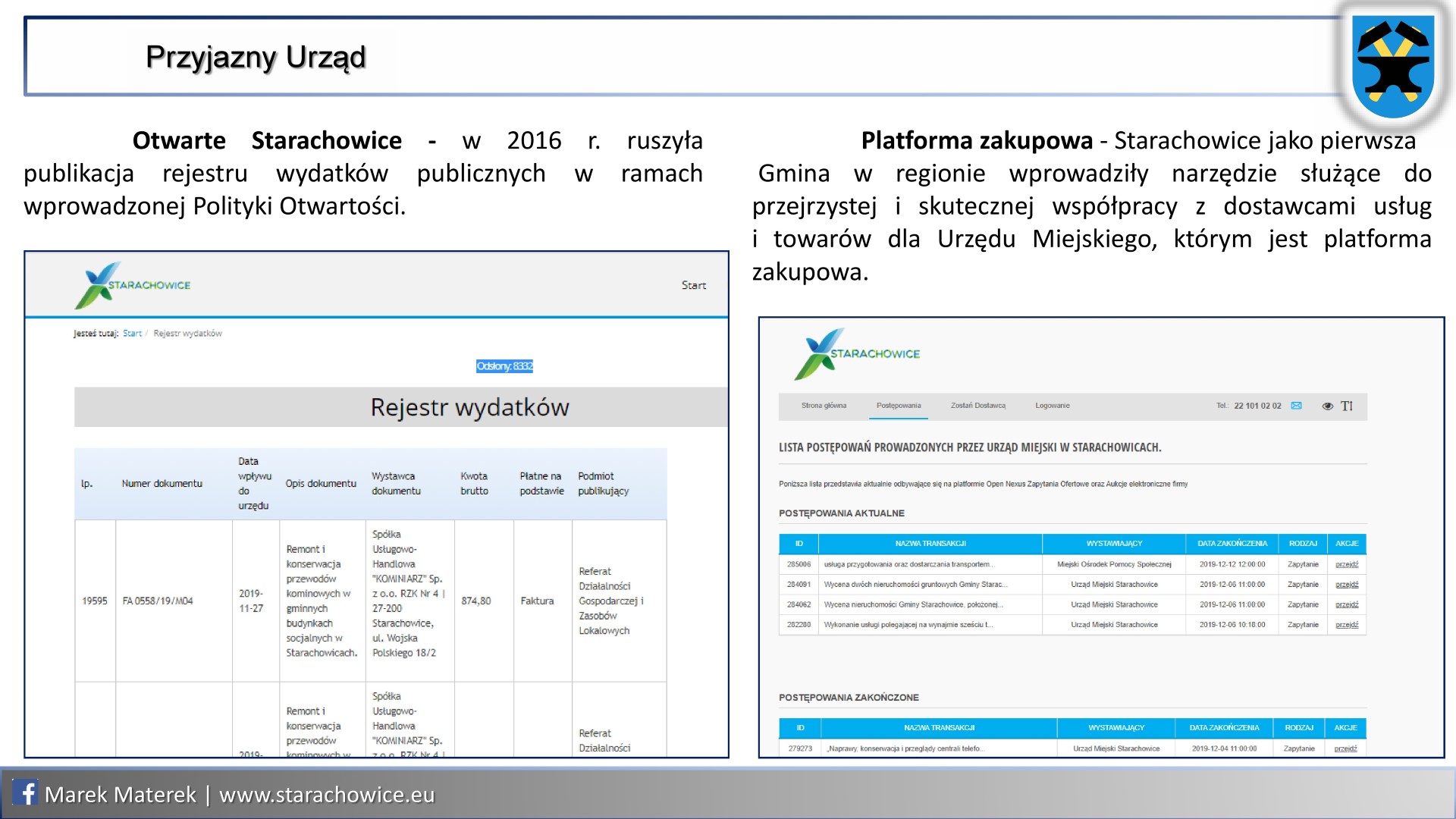Click przejdź link for transaction 284062
Viewport: 1456px width, 819px height.
tap(1347, 604)
